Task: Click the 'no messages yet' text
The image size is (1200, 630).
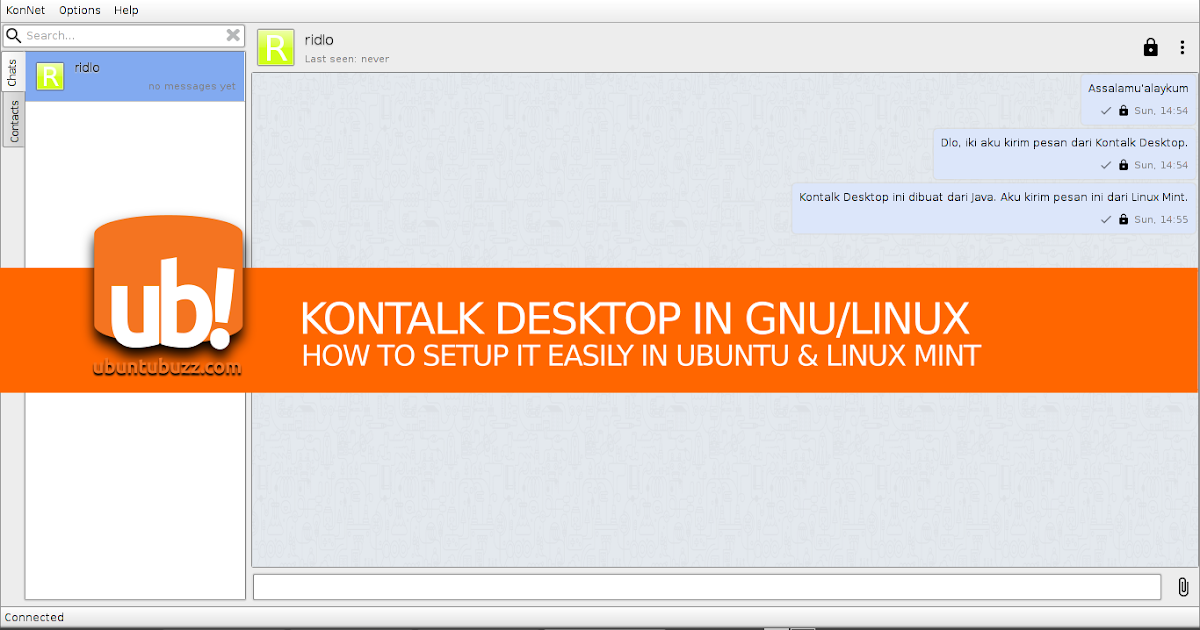Action: pos(192,87)
